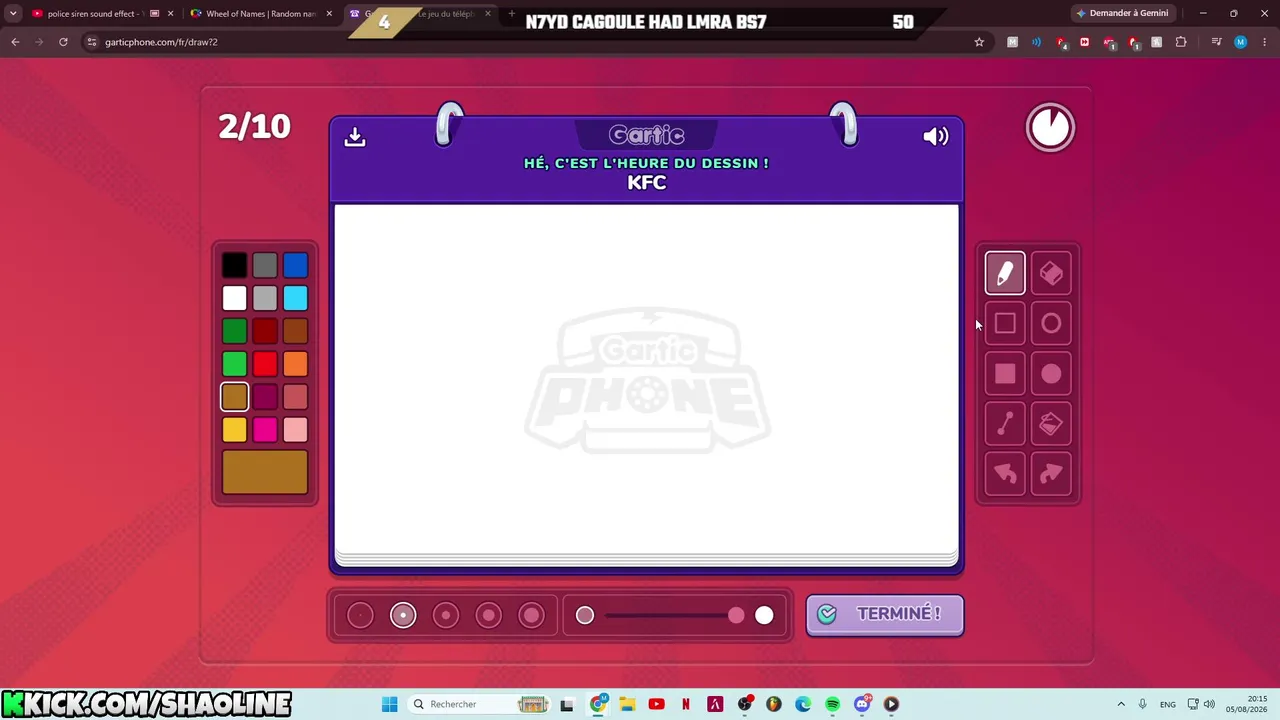
Task: Pick the light pink color swatch
Action: coord(295,430)
